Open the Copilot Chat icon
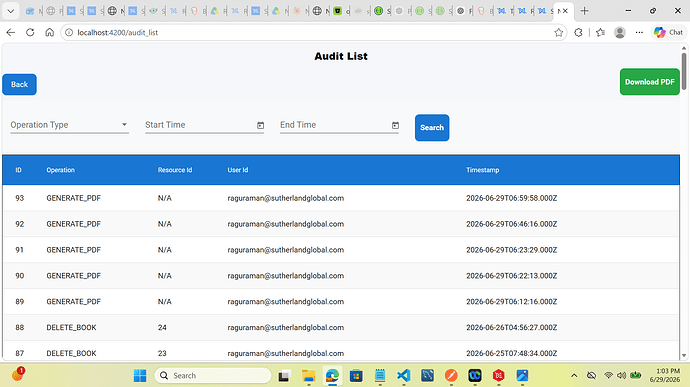Viewport: 690px width, 387px height. (x=668, y=32)
